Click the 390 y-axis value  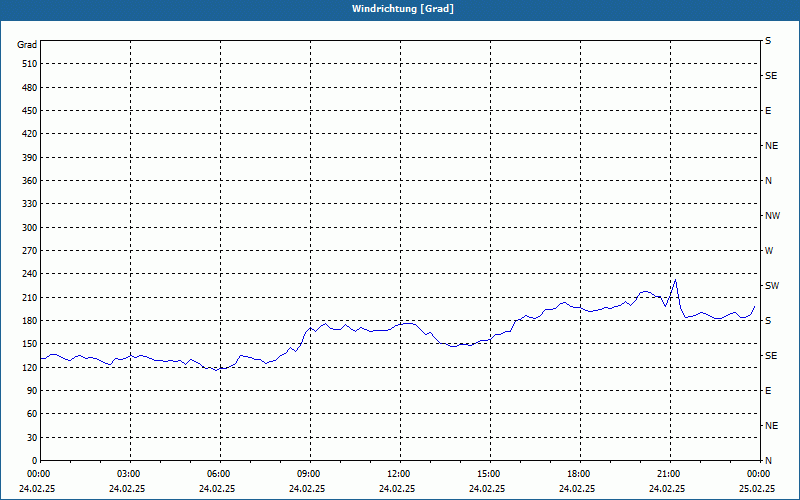coord(30,158)
